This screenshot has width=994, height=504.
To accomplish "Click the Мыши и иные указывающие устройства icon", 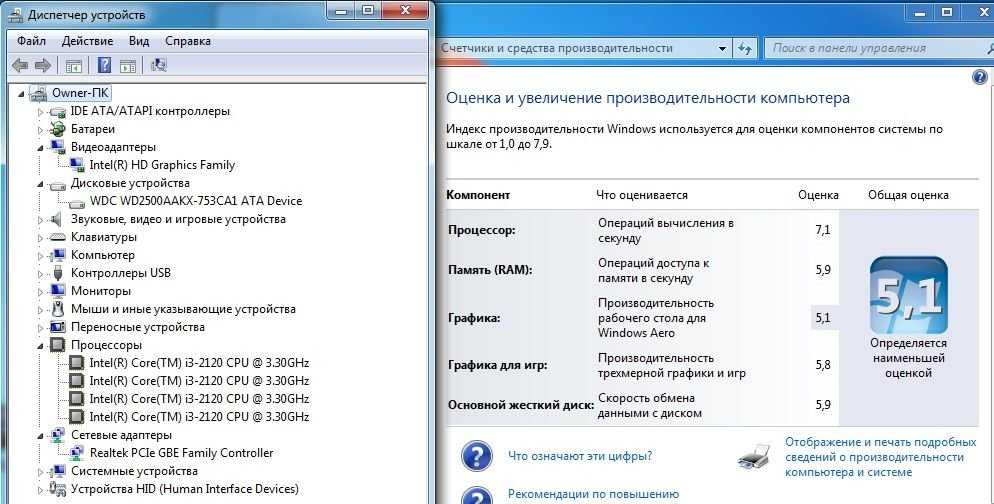I will click(58, 309).
